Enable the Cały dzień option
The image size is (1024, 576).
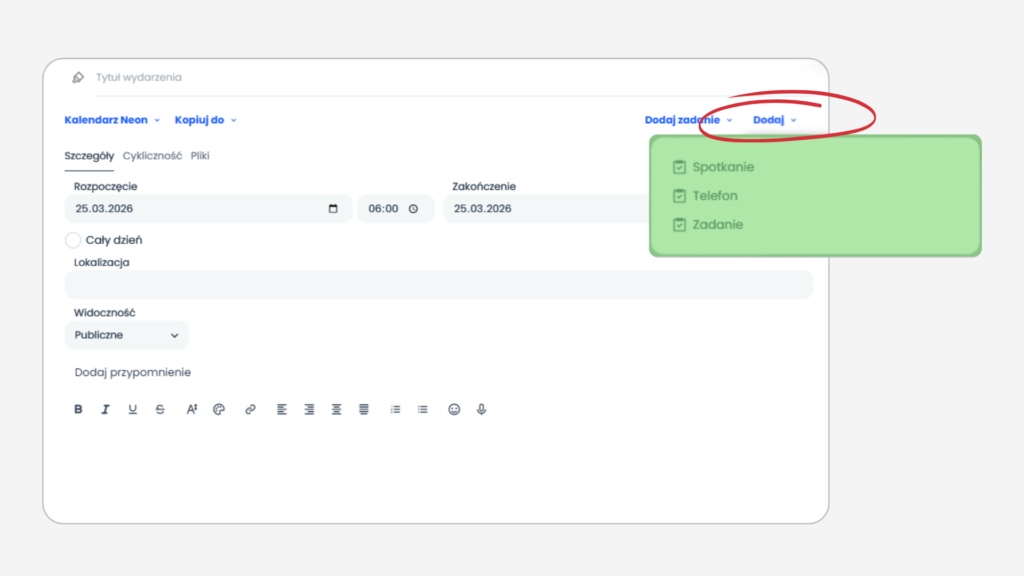73,240
